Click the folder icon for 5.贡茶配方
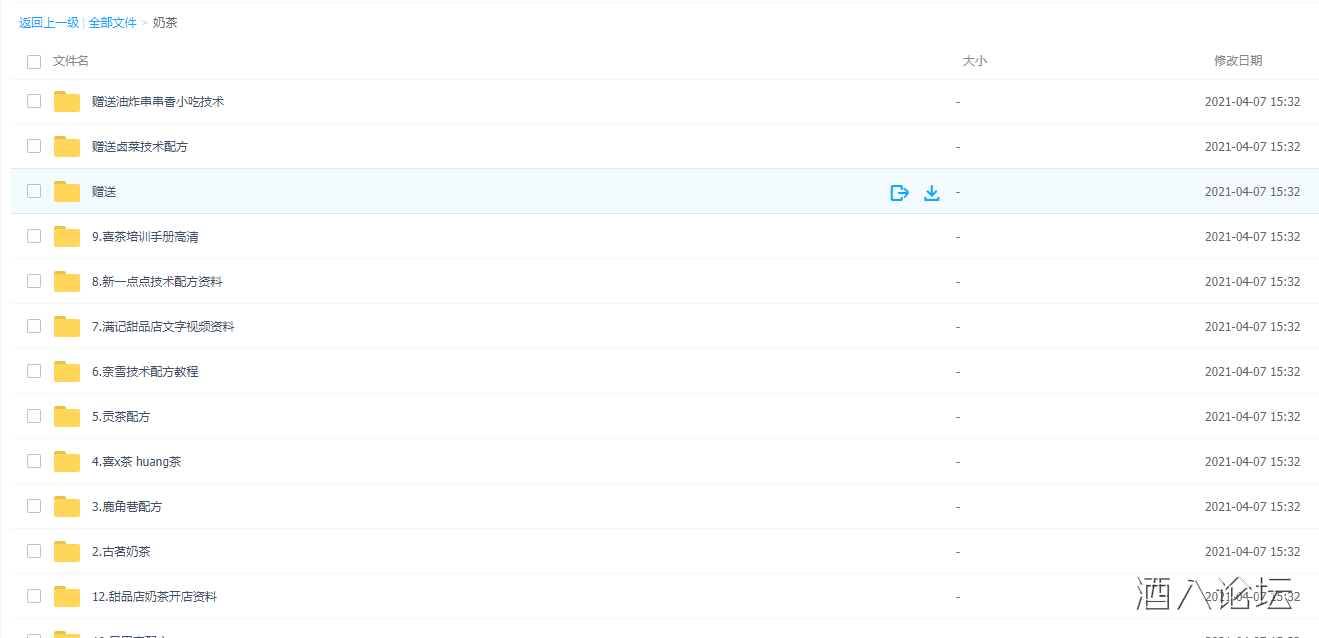The width and height of the screenshot is (1319, 638). (67, 416)
